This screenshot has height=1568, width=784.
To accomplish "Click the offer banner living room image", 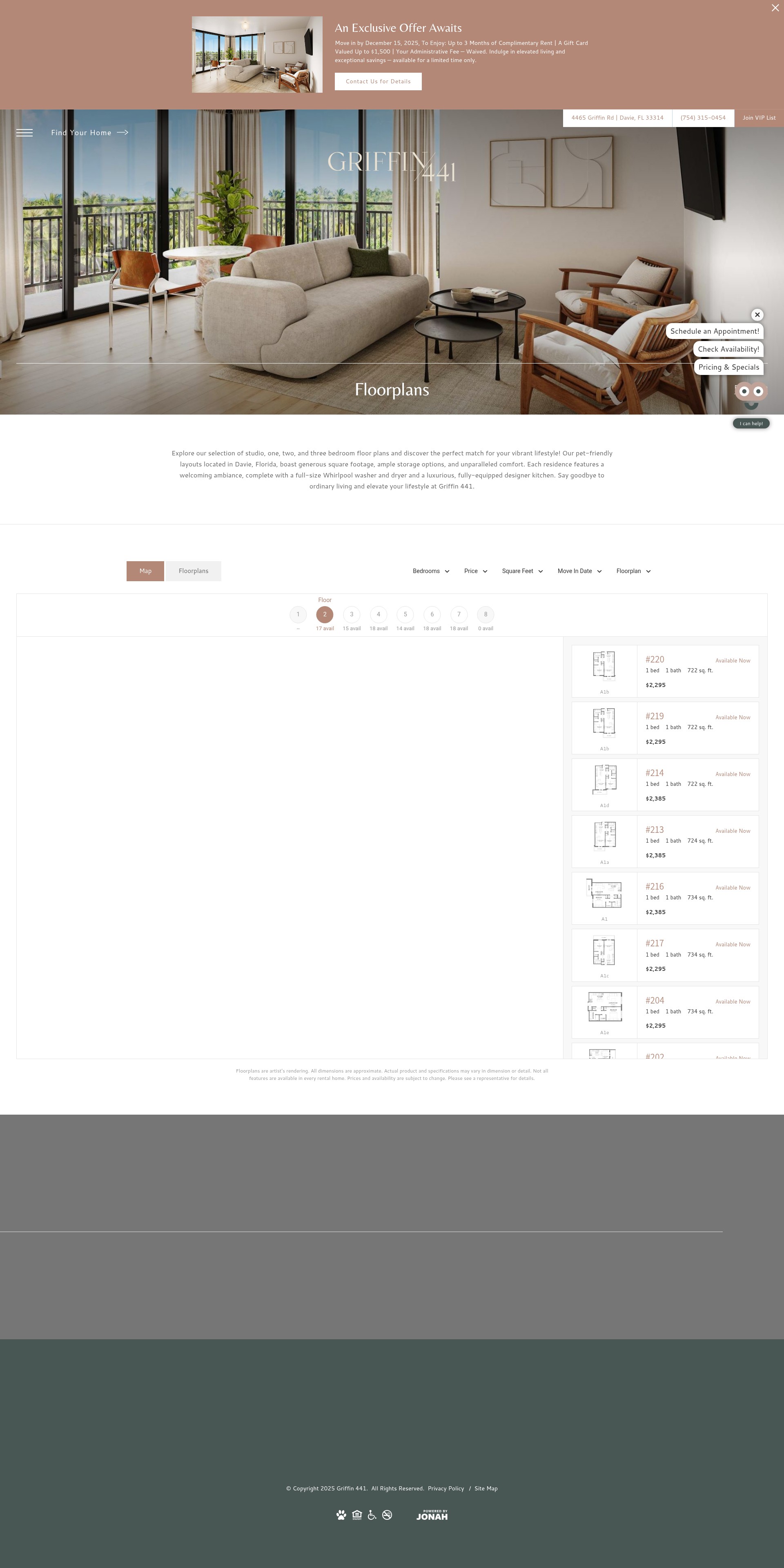I will click(x=257, y=55).
